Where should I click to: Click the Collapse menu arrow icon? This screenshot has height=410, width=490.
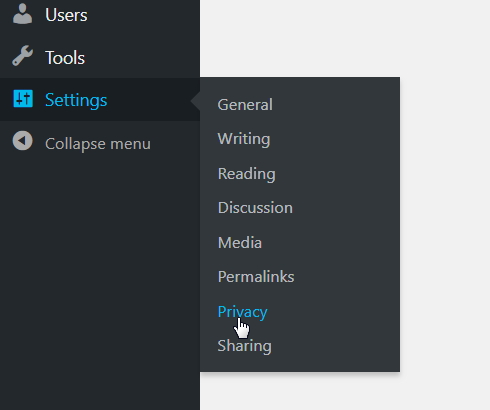(x=23, y=141)
